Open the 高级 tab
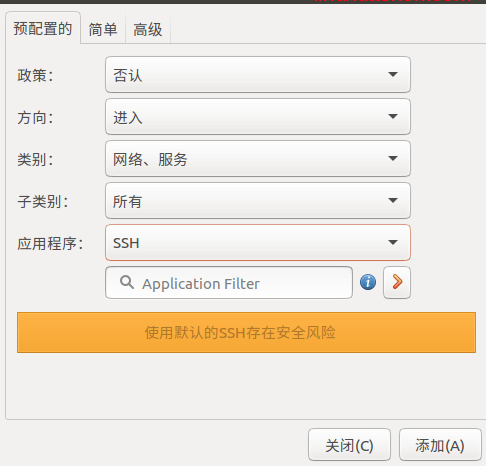 click(x=148, y=29)
